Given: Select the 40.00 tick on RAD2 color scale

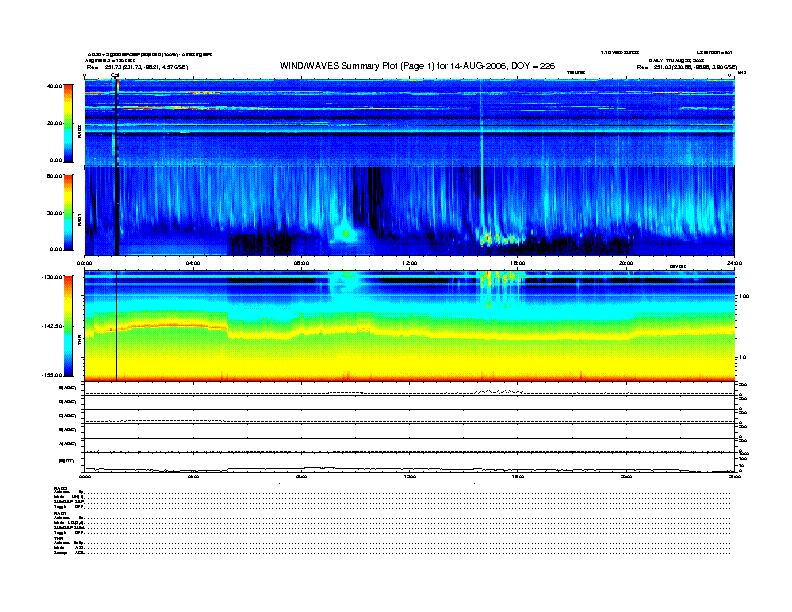Looking at the screenshot, I should [54, 86].
